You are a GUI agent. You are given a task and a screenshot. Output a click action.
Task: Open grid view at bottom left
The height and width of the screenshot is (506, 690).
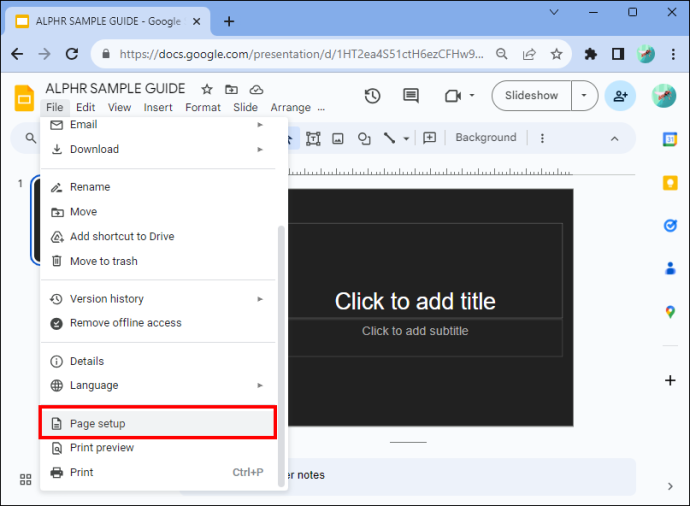coord(26,479)
